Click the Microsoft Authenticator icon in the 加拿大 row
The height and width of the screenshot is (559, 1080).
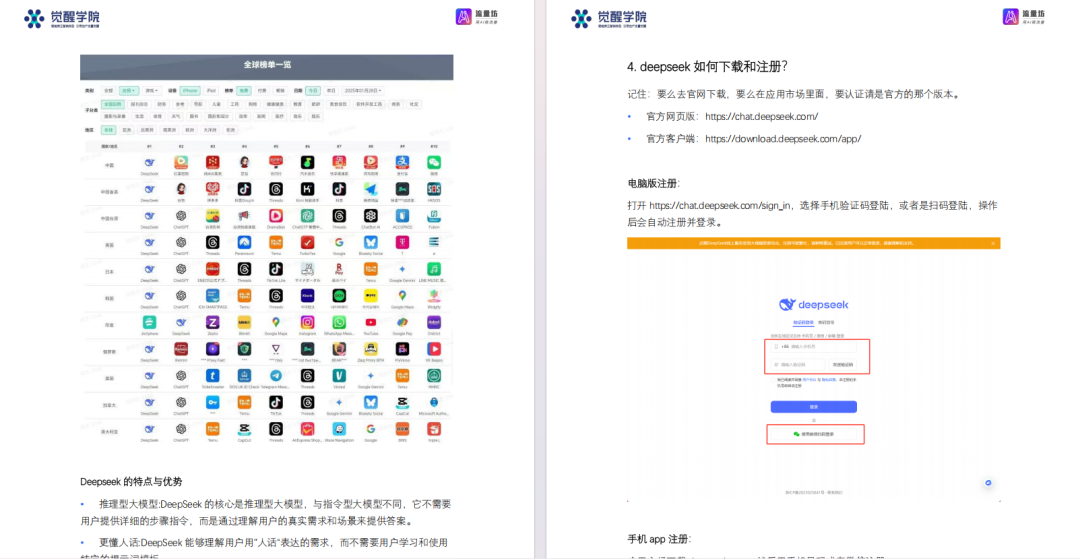point(433,402)
